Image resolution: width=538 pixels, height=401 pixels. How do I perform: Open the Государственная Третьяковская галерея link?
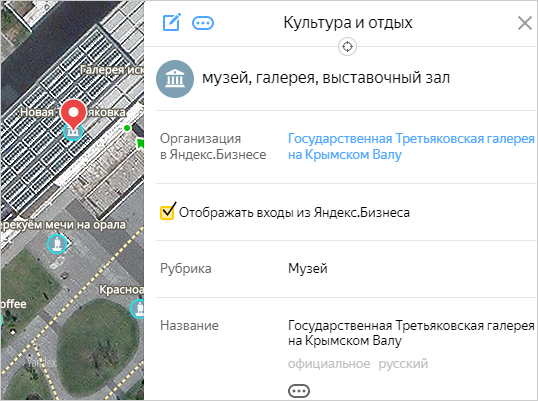[411, 146]
